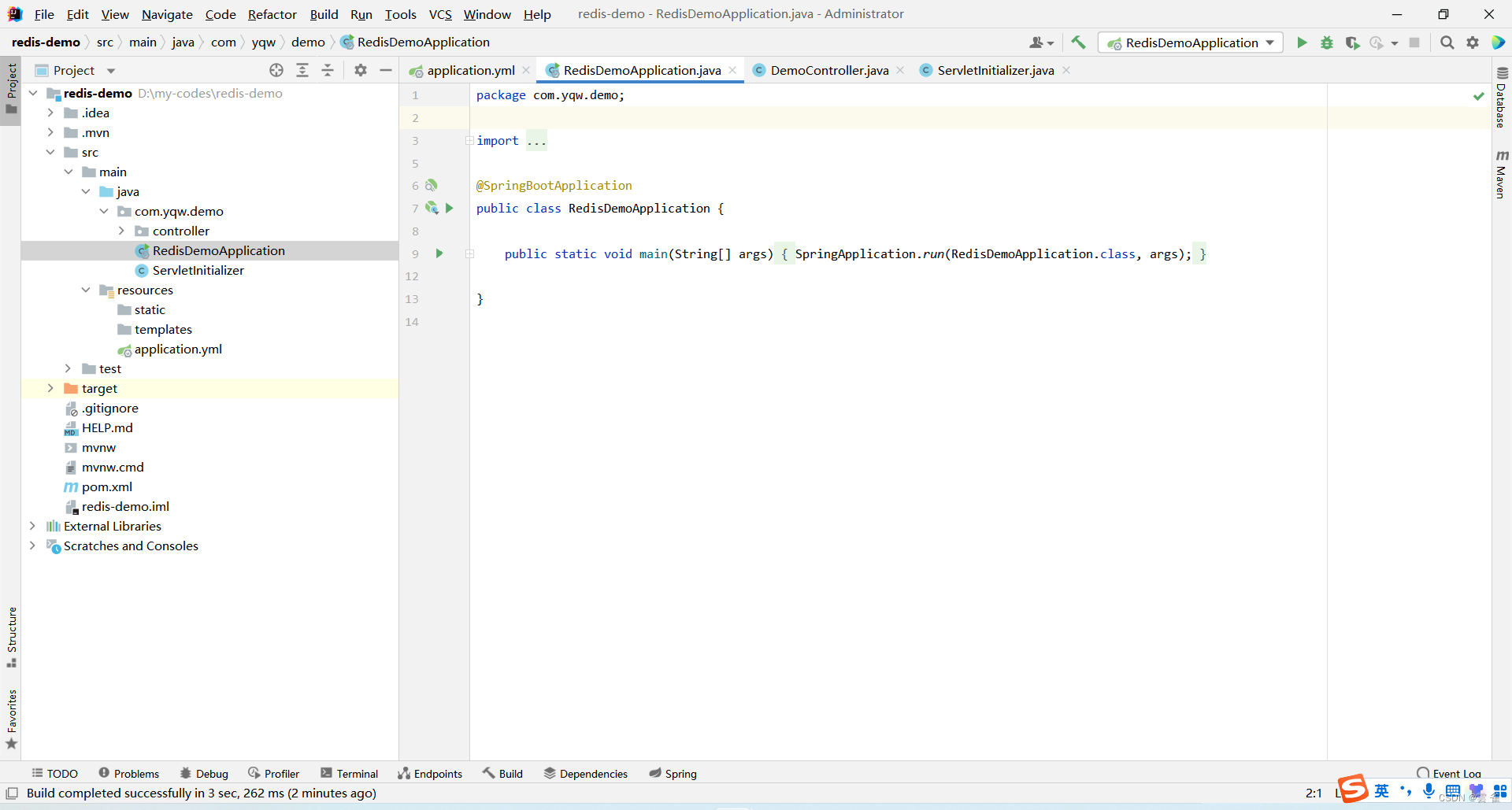Expand Scratches and Consoles node
Viewport: 1512px width, 810px height.
tap(32, 546)
